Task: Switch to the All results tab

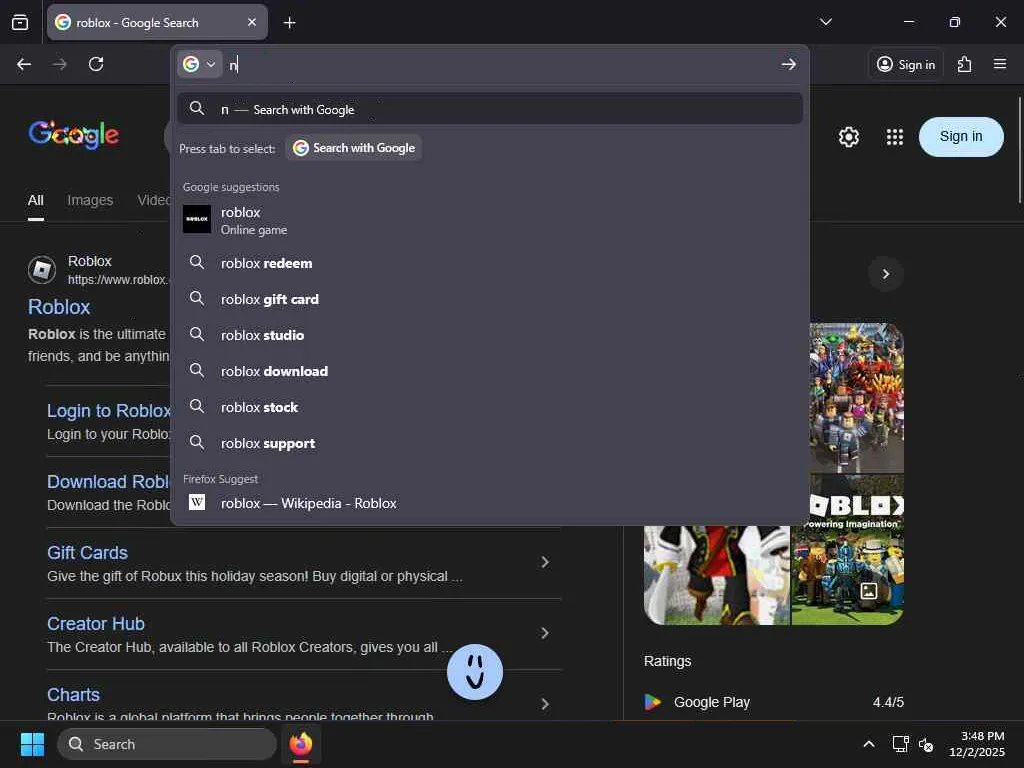Action: [36, 200]
